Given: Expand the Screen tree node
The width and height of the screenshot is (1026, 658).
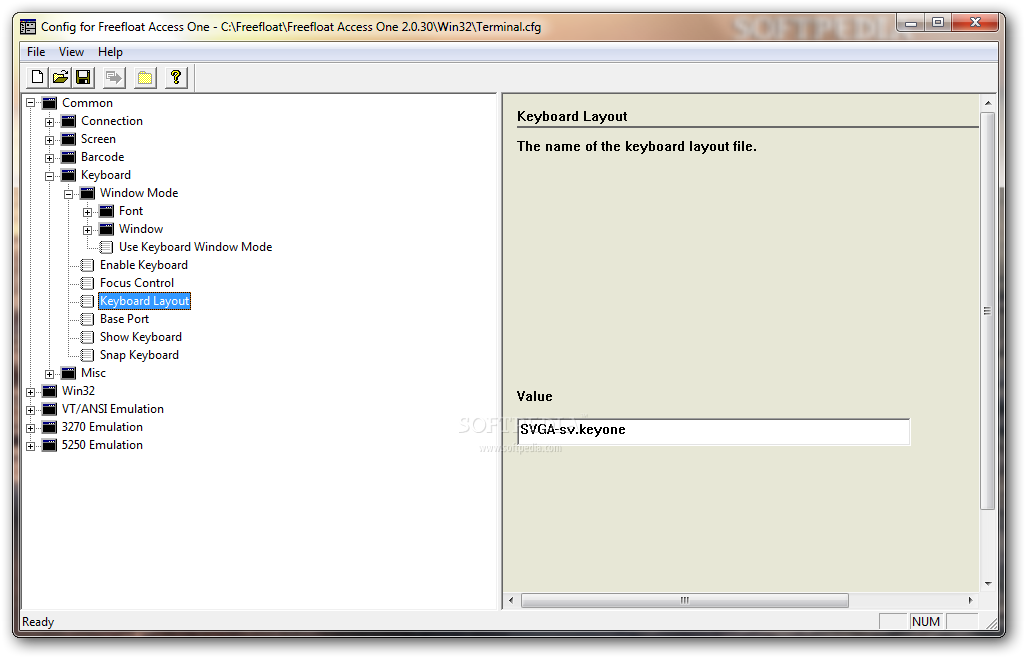Looking at the screenshot, I should click(49, 139).
